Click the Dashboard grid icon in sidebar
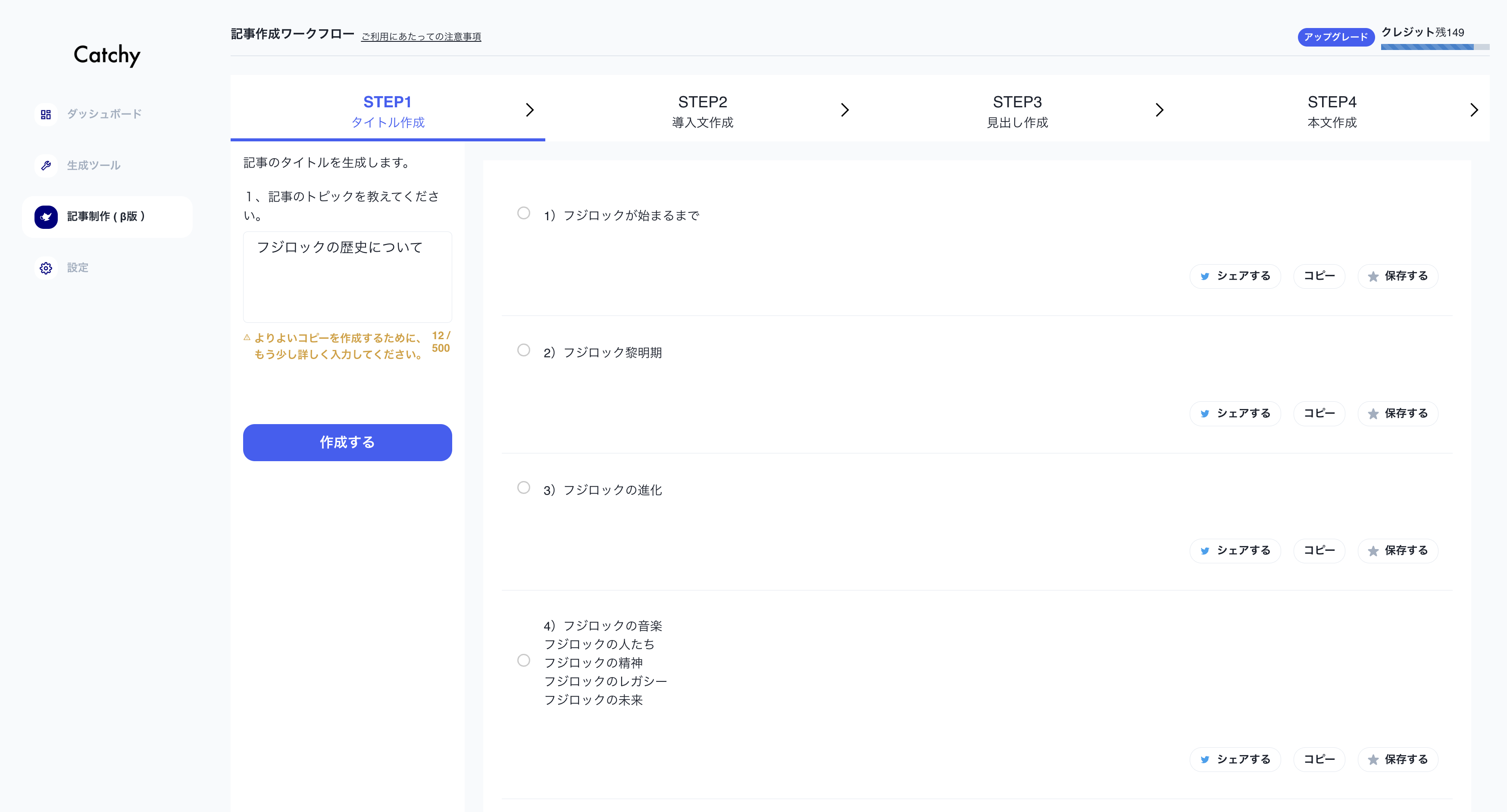 click(46, 114)
